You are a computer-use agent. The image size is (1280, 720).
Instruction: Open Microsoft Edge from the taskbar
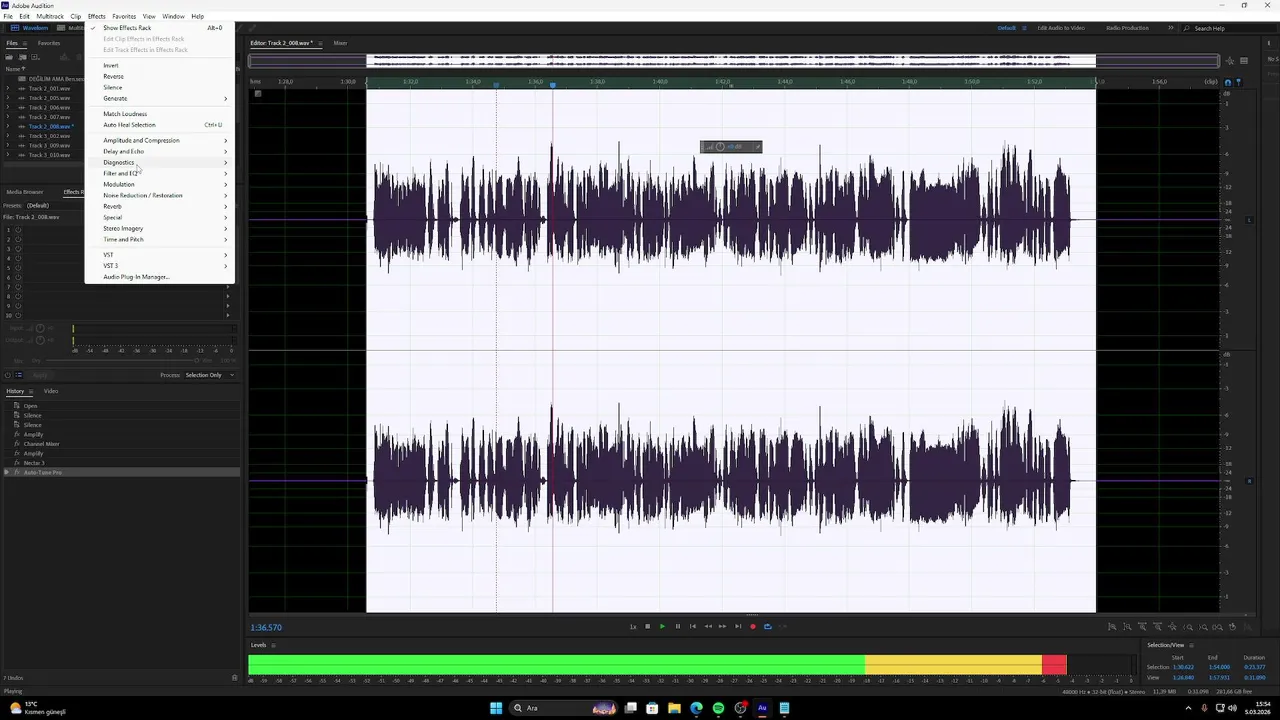(696, 708)
